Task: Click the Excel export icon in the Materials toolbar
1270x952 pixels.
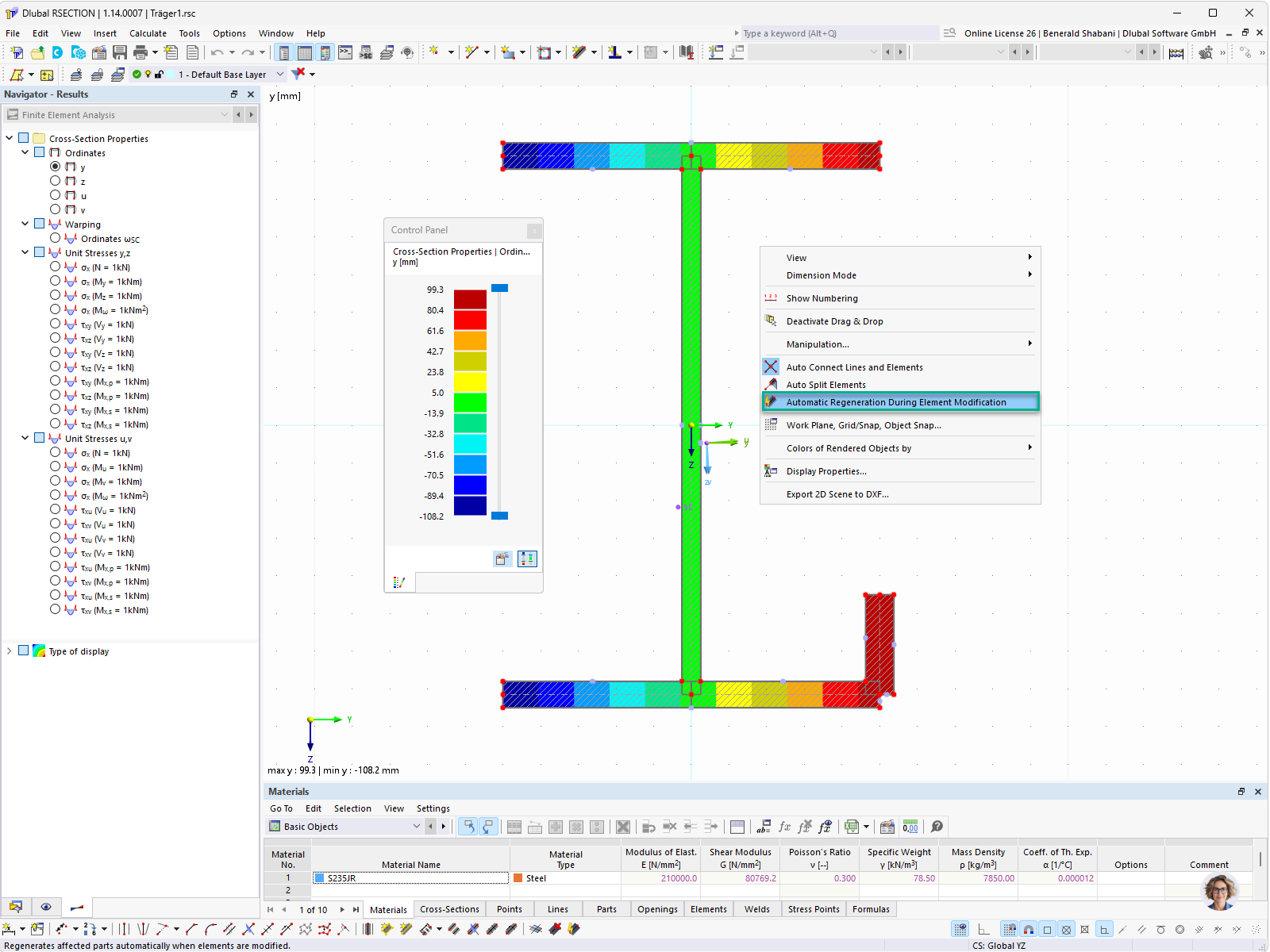Action: (x=852, y=827)
